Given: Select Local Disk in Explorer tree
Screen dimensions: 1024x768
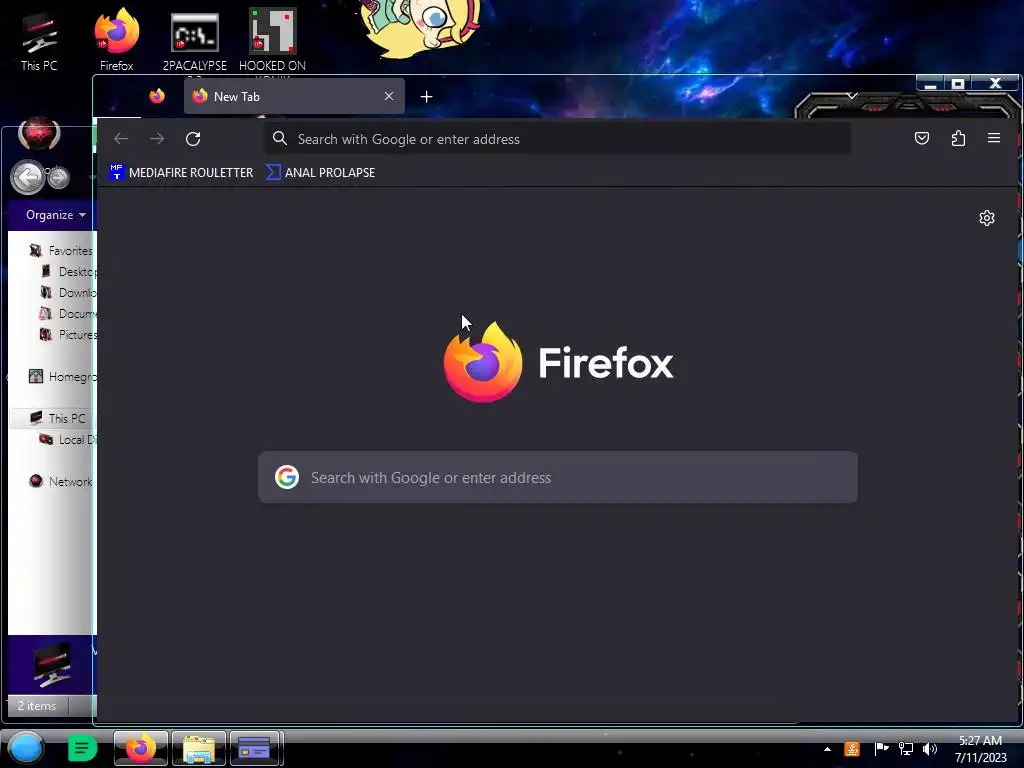Looking at the screenshot, I should (68, 440).
